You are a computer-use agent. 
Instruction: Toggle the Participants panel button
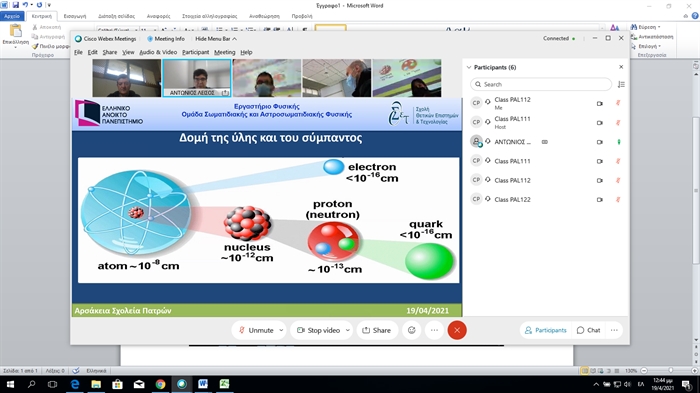tap(545, 330)
